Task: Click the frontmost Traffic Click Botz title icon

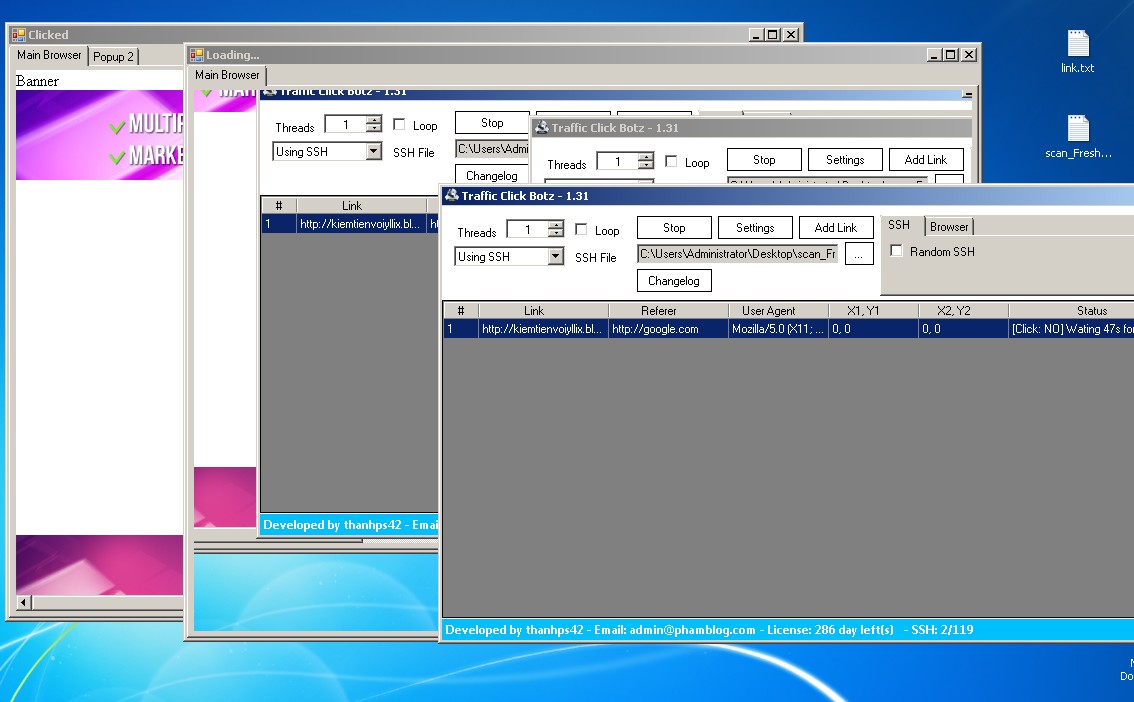Action: (451, 196)
